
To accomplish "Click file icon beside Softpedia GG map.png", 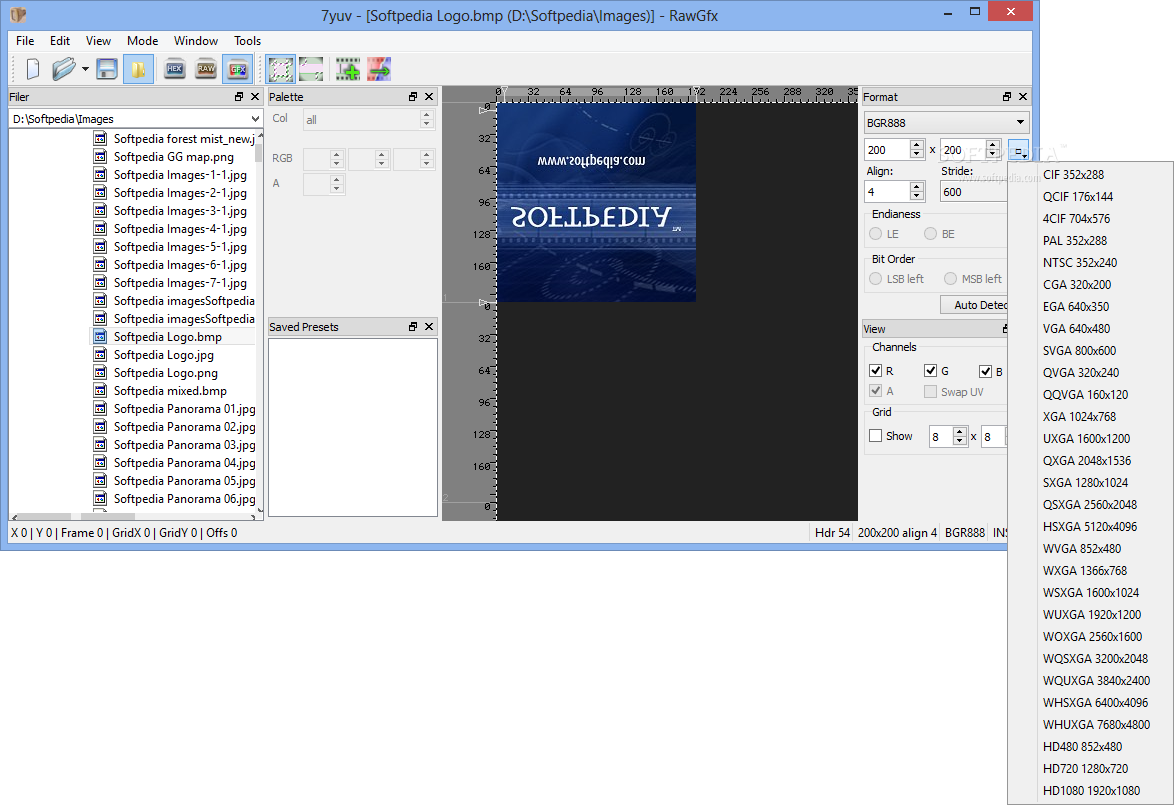I will [100, 157].
